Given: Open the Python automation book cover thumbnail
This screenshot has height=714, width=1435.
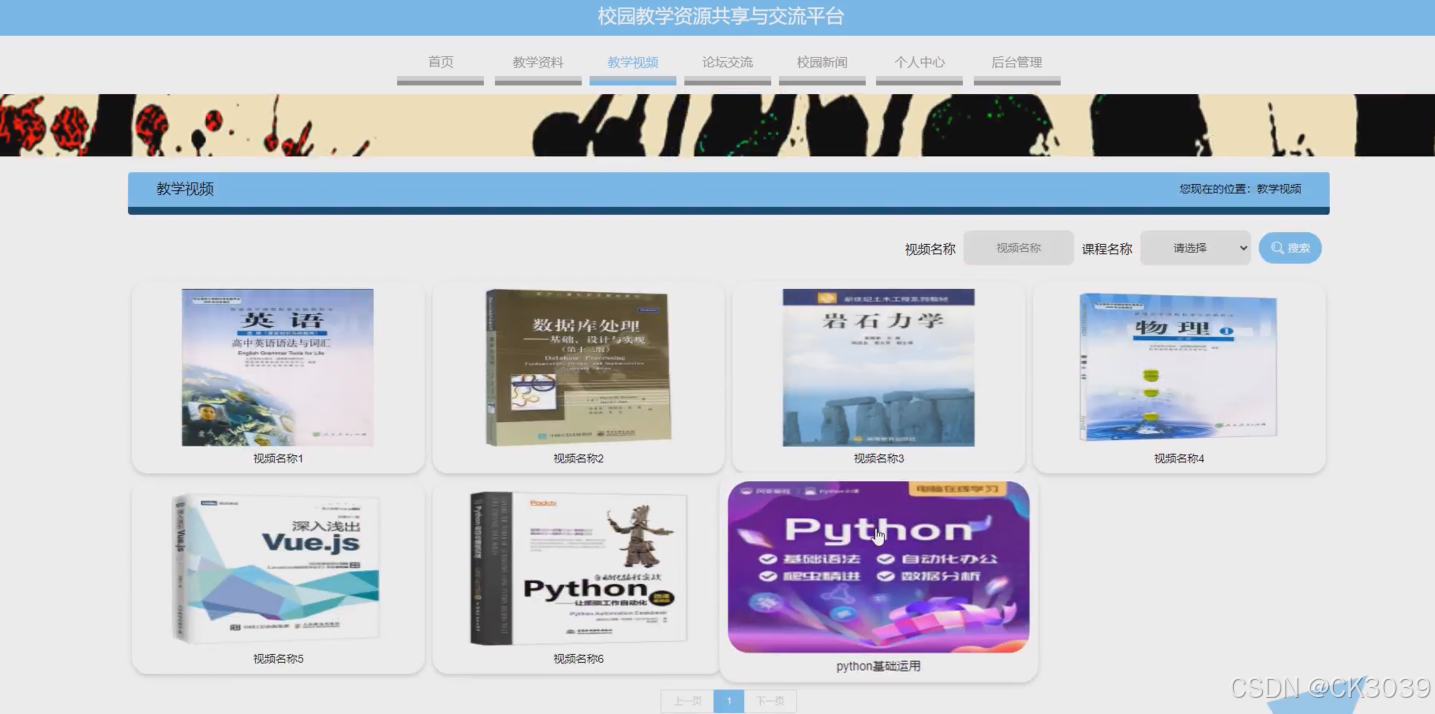Looking at the screenshot, I should [578, 568].
